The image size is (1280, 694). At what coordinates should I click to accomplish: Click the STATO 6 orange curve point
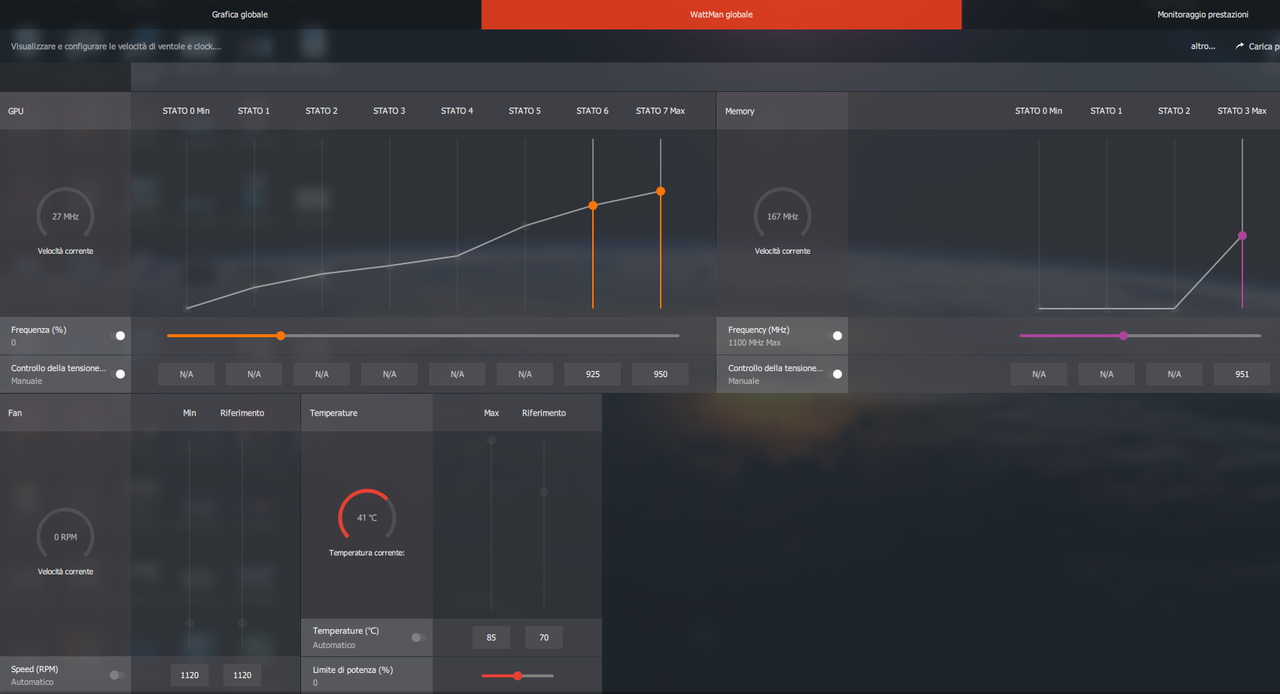(593, 205)
